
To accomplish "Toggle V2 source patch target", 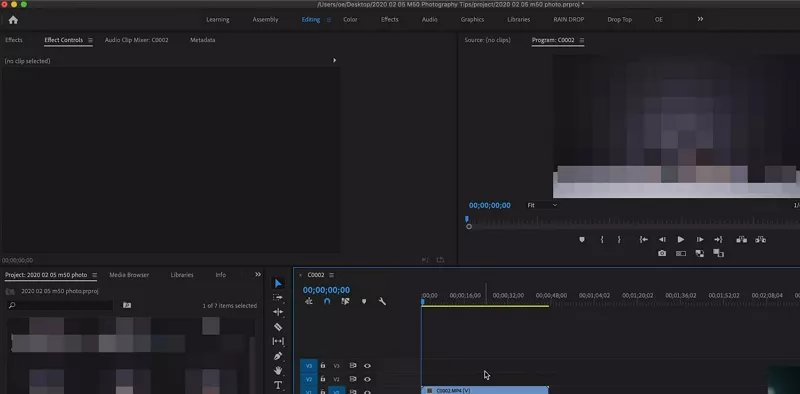I will (309, 379).
